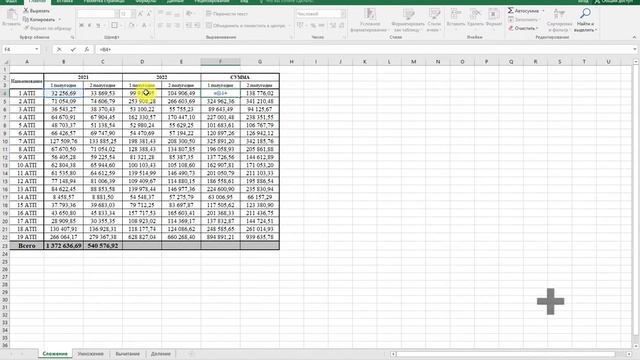Click the Fill Color bucket icon

131,25
